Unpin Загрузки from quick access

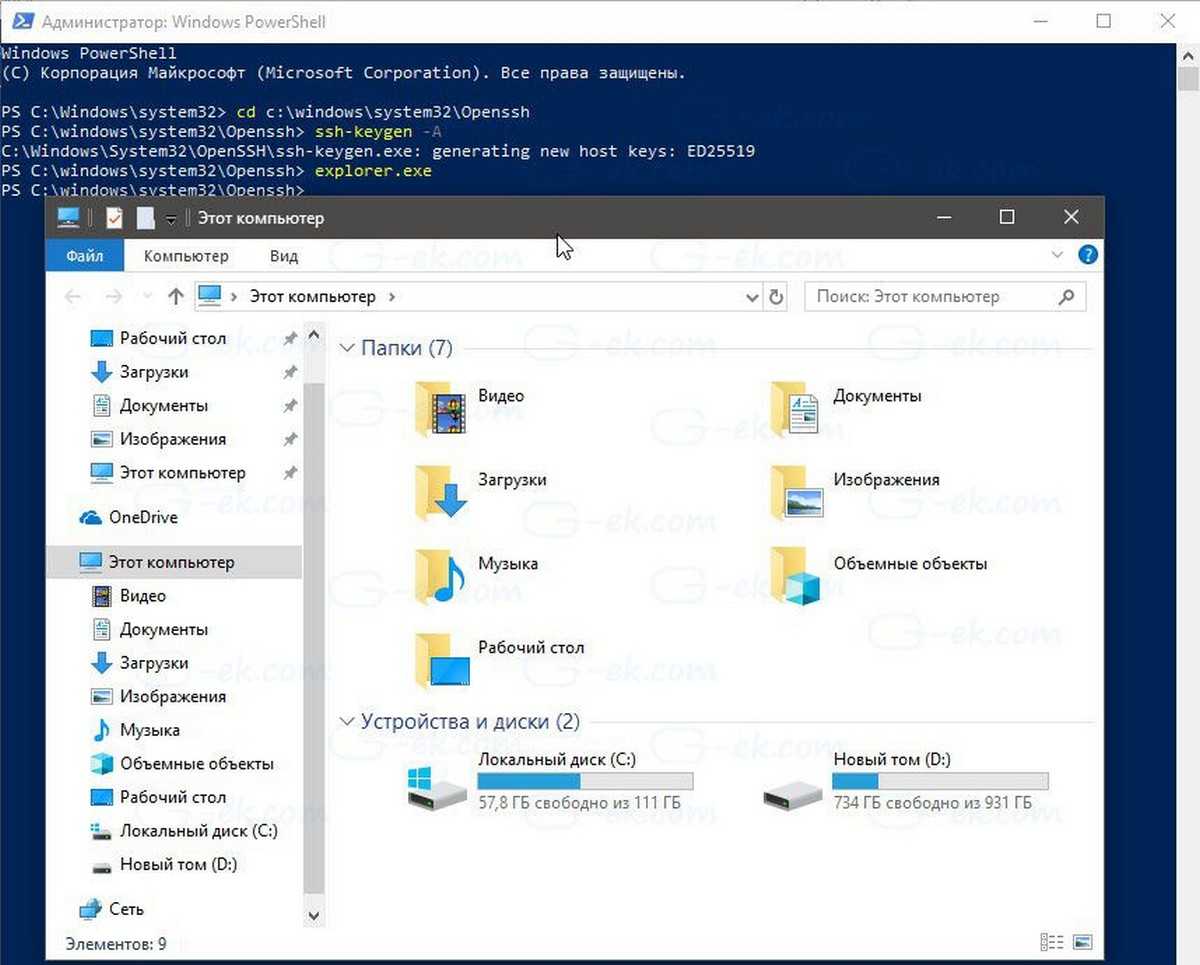(x=290, y=373)
